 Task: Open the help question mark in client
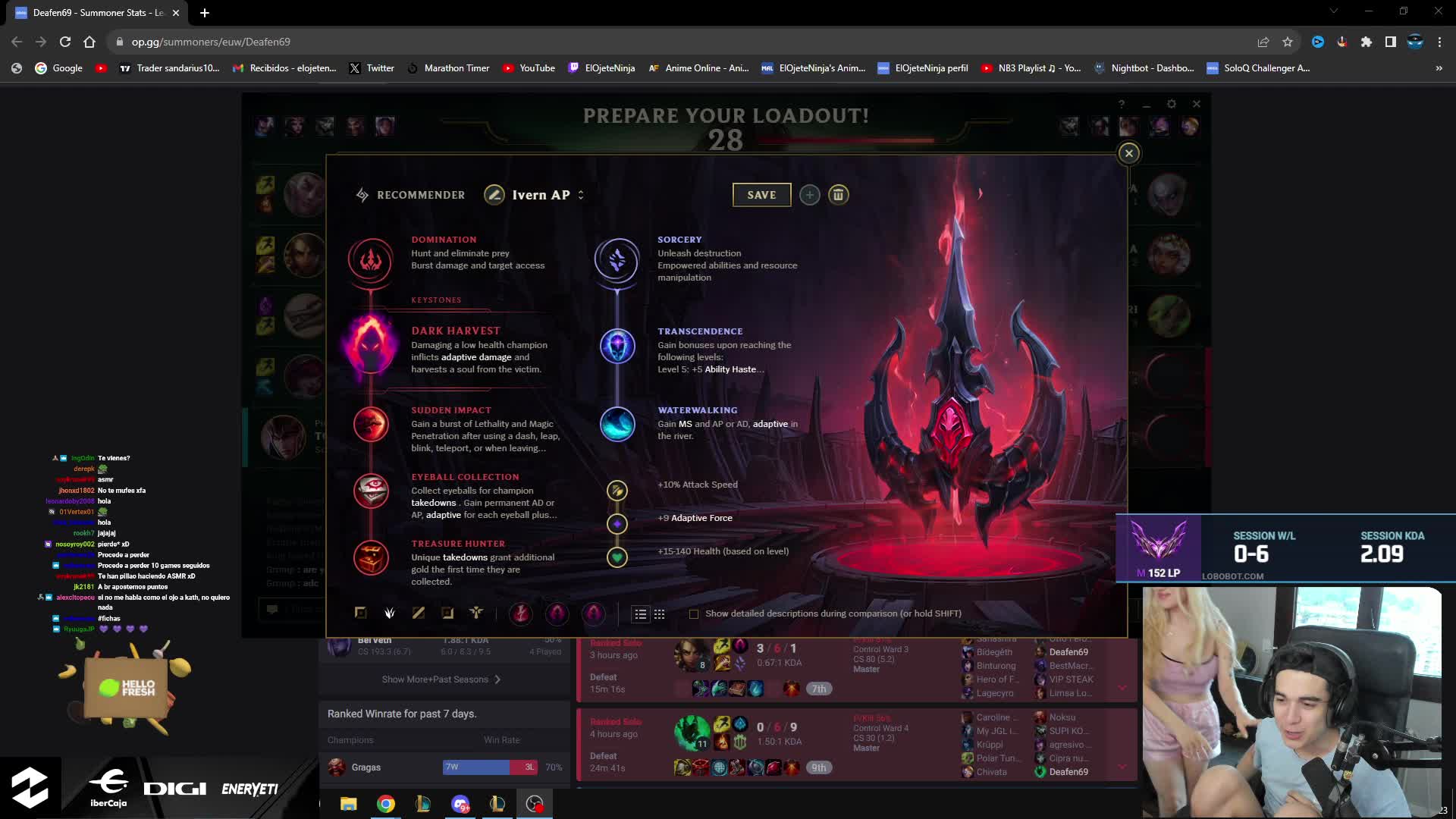[1122, 104]
